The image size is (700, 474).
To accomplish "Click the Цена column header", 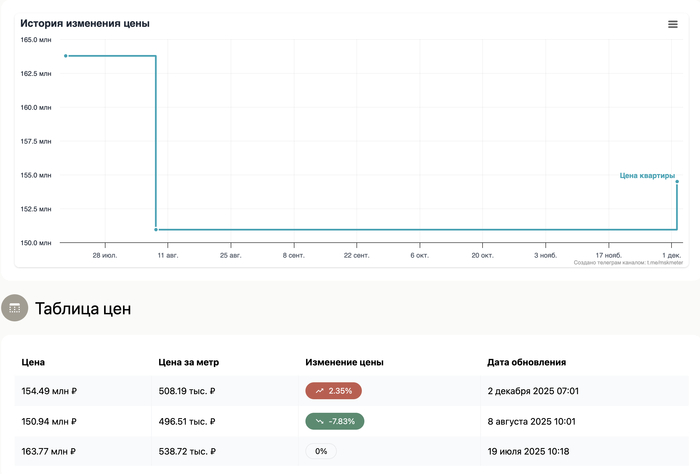I will click(x=33, y=362).
